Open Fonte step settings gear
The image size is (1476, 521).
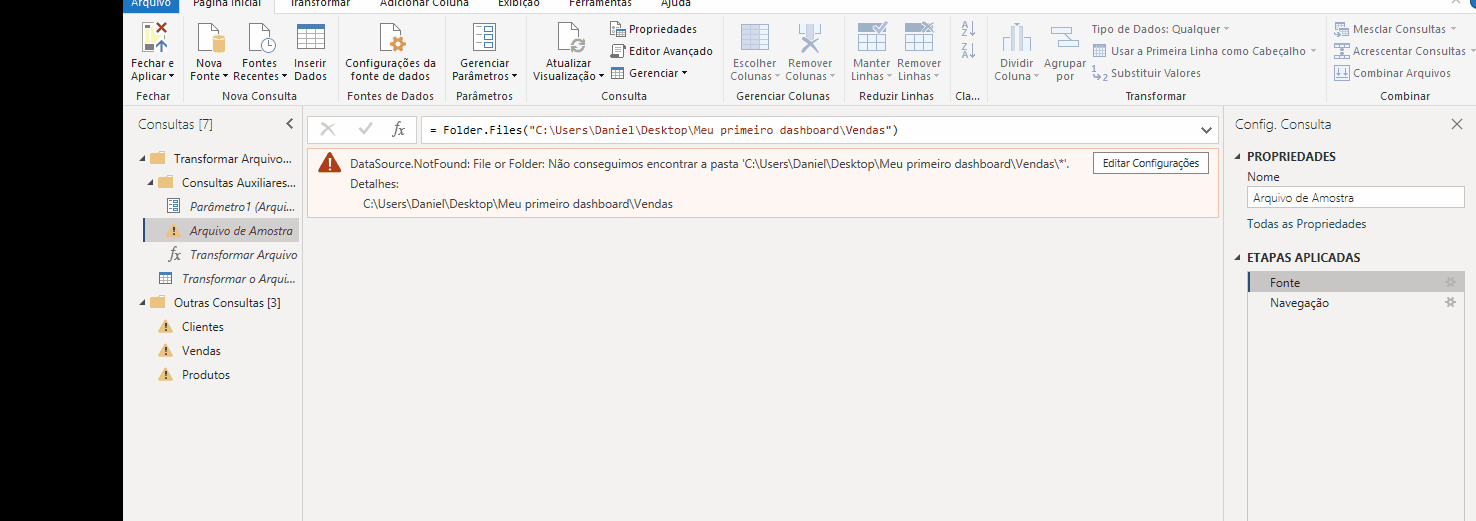1450,283
